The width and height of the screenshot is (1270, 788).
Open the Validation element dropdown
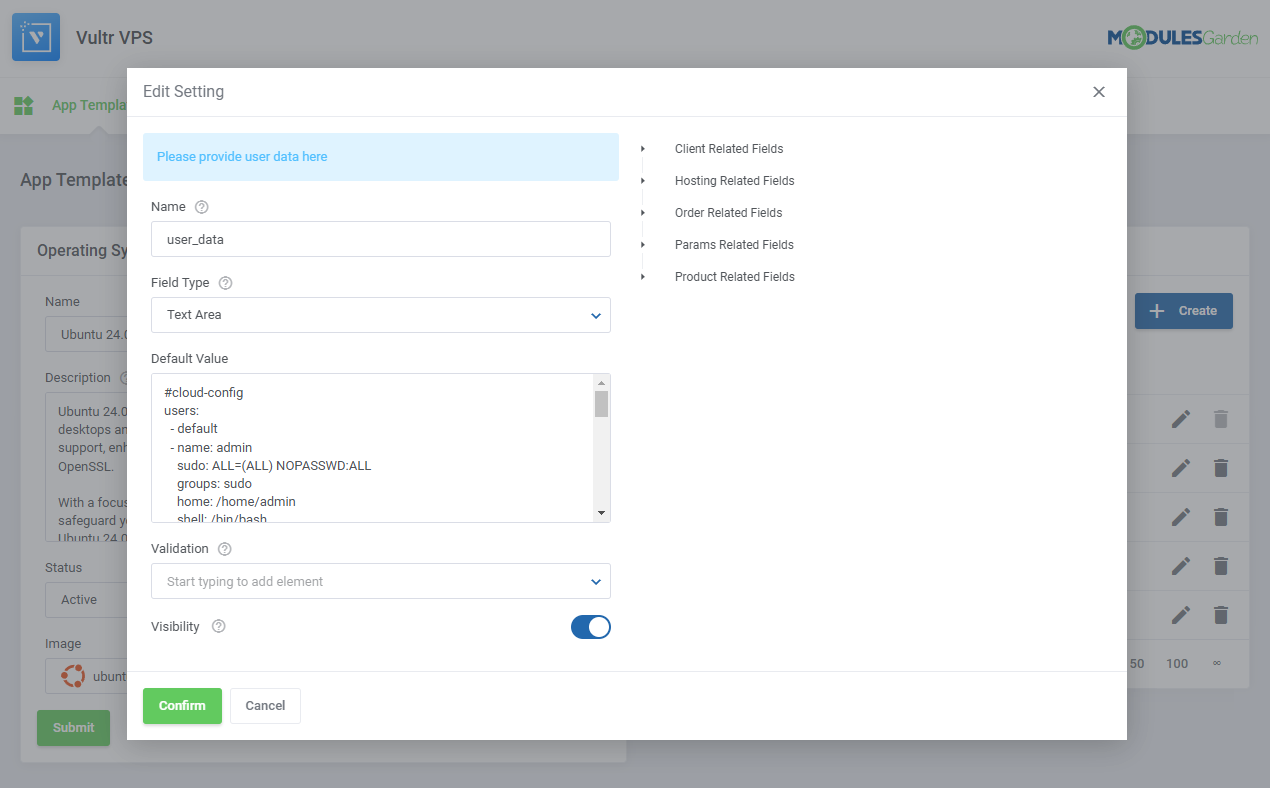point(380,581)
